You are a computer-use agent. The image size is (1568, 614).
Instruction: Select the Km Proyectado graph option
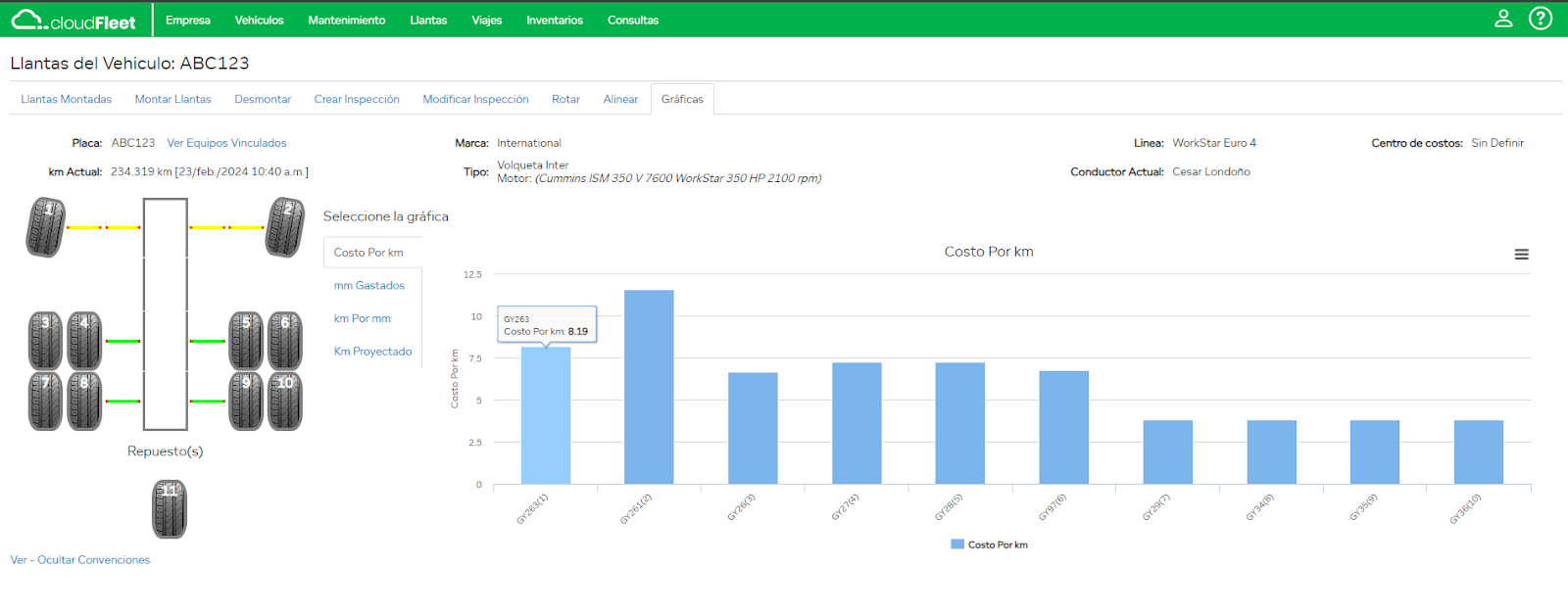(372, 352)
